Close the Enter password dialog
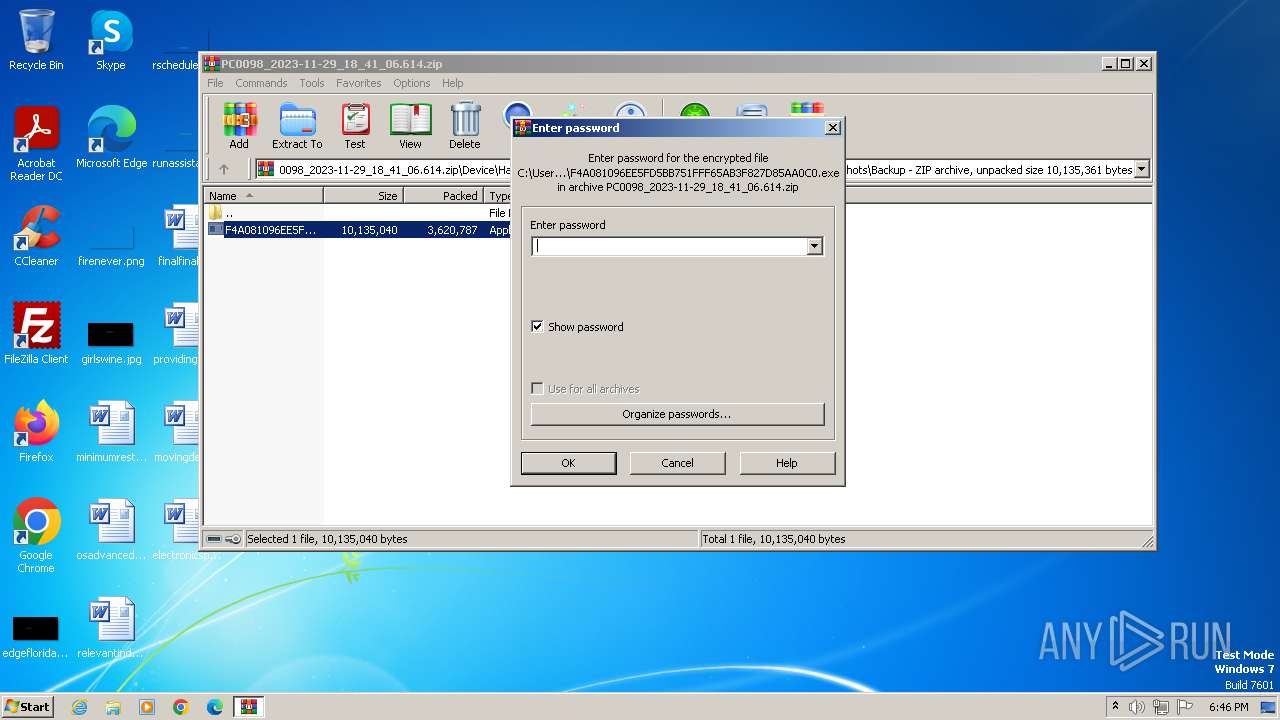The height and width of the screenshot is (720, 1280). tap(832, 128)
